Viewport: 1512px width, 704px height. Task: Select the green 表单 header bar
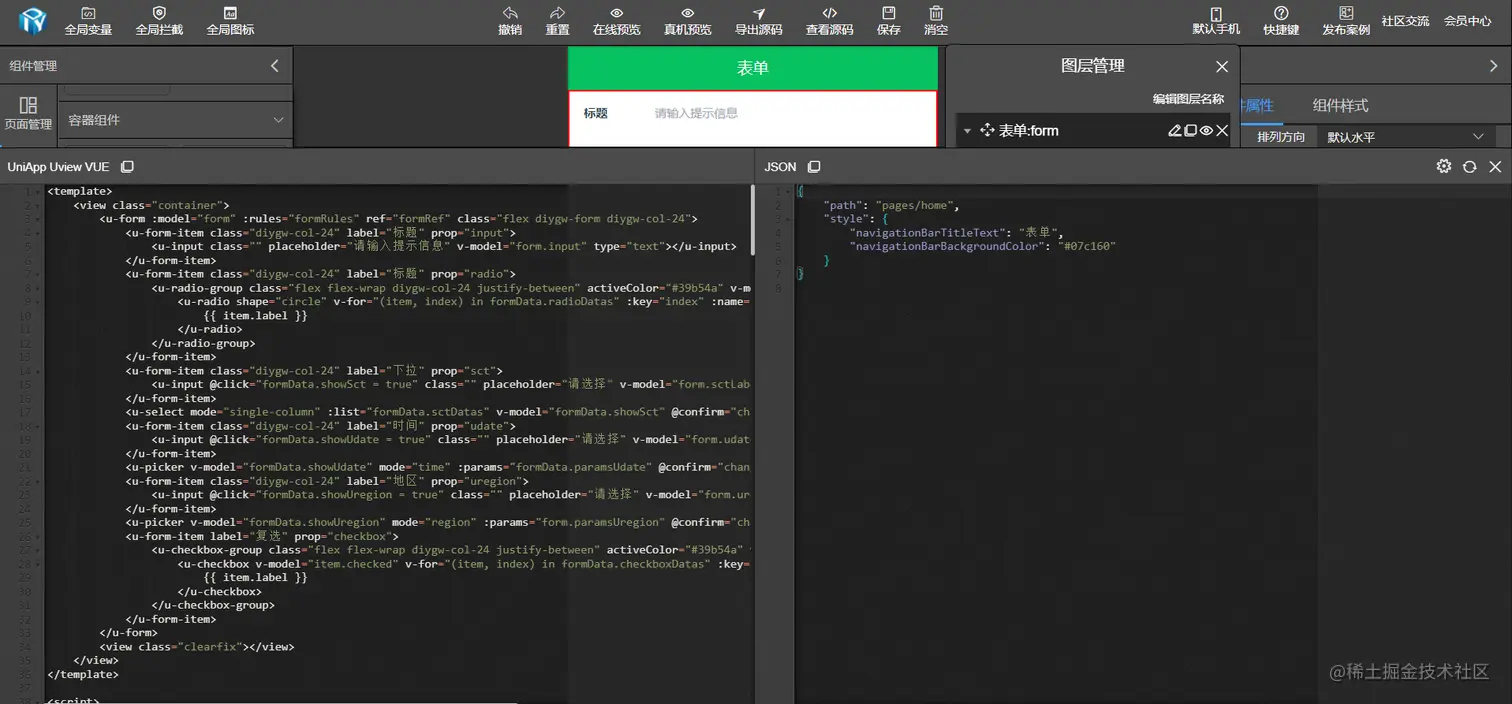pyautogui.click(x=753, y=68)
